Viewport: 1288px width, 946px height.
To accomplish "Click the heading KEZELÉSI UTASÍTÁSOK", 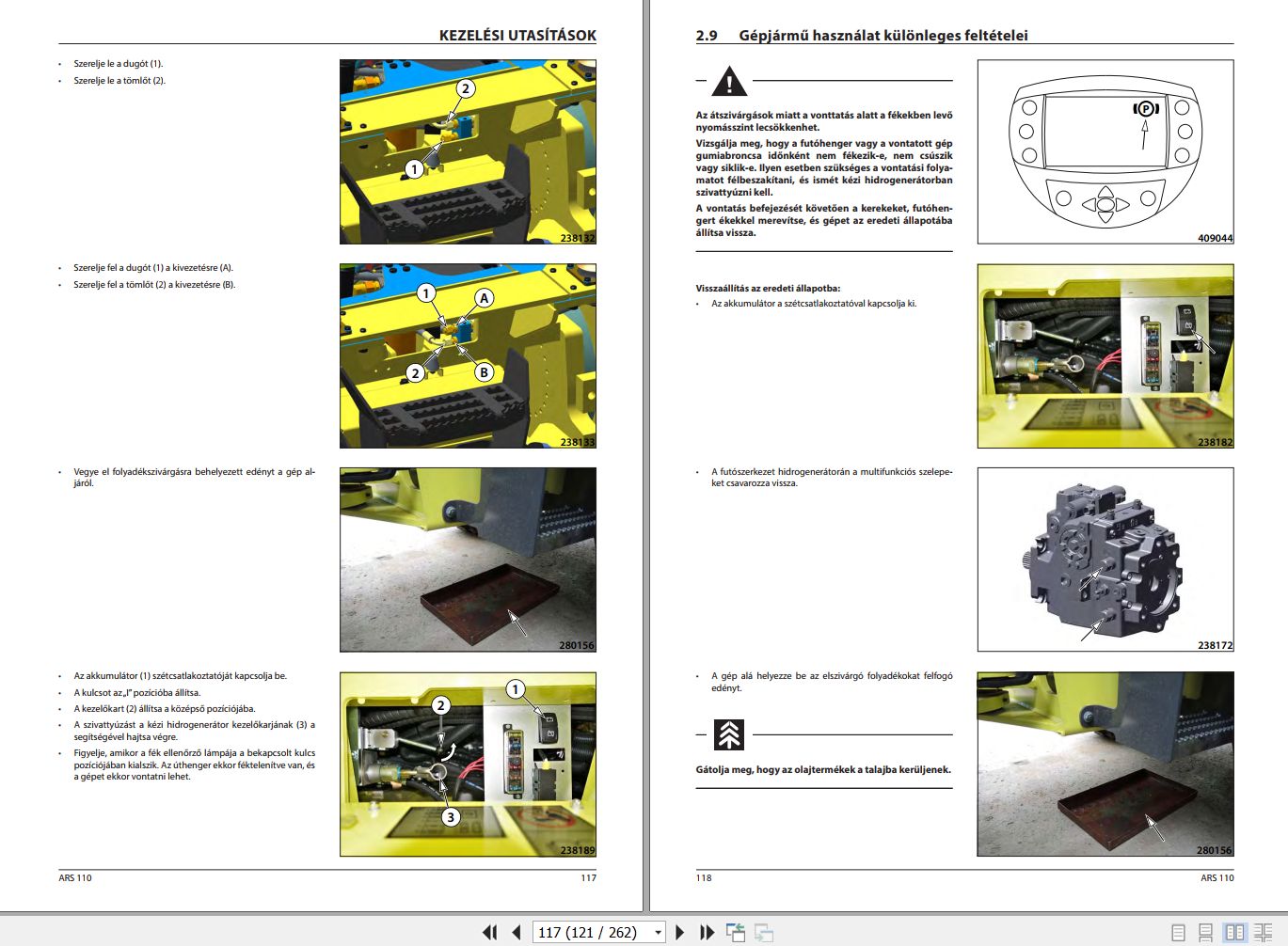I will 516,34.
